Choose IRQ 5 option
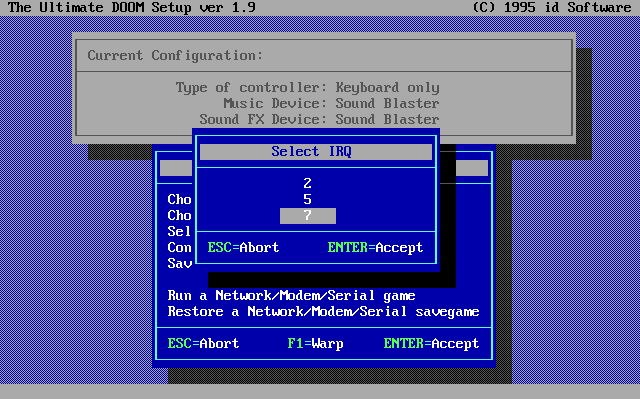Image resolution: width=640 pixels, height=399 pixels. coord(307,200)
